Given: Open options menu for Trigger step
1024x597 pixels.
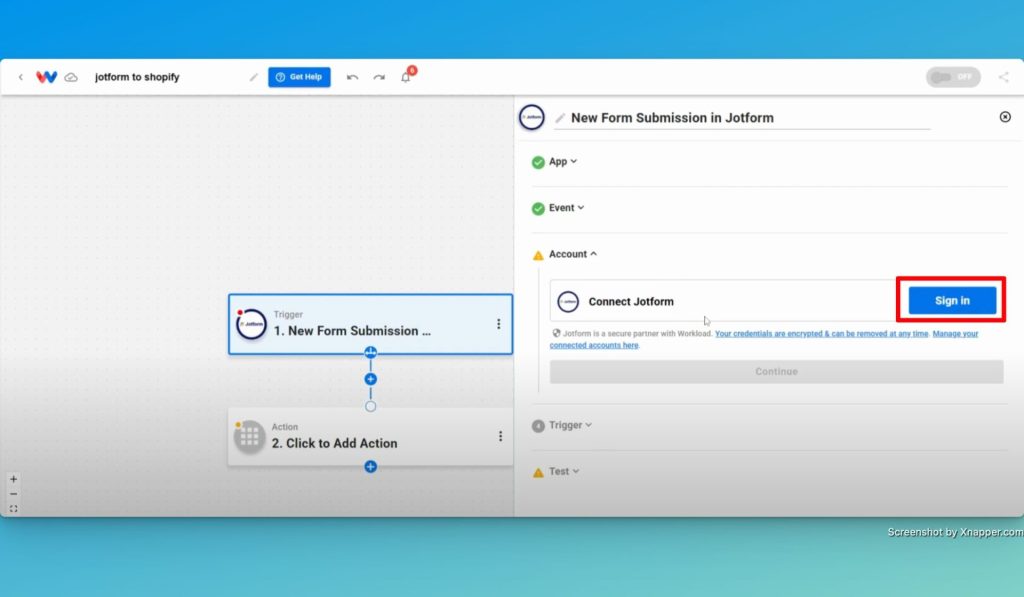Looking at the screenshot, I should click(x=498, y=324).
